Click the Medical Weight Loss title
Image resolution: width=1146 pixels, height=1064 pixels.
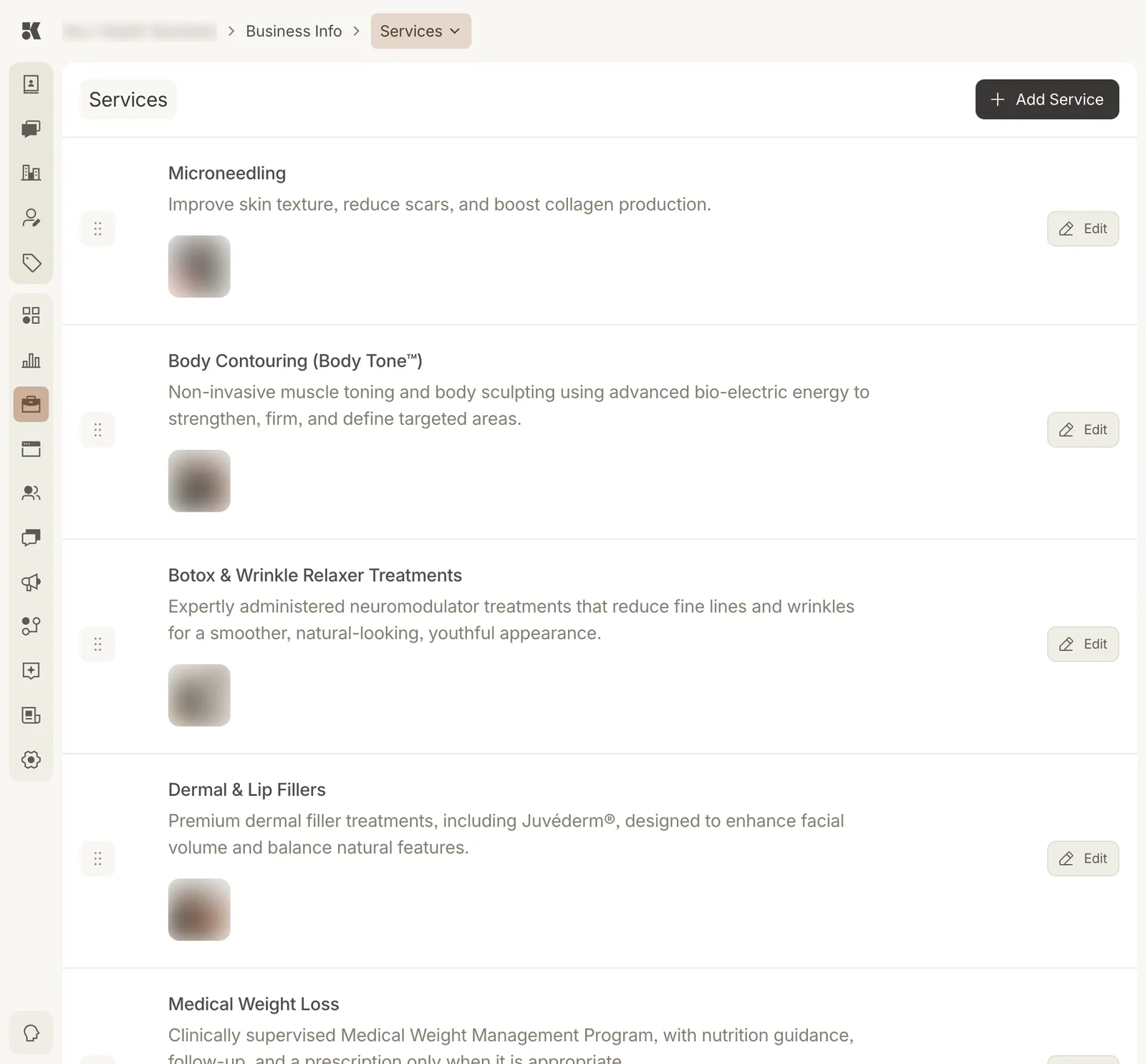pyautogui.click(x=254, y=1004)
